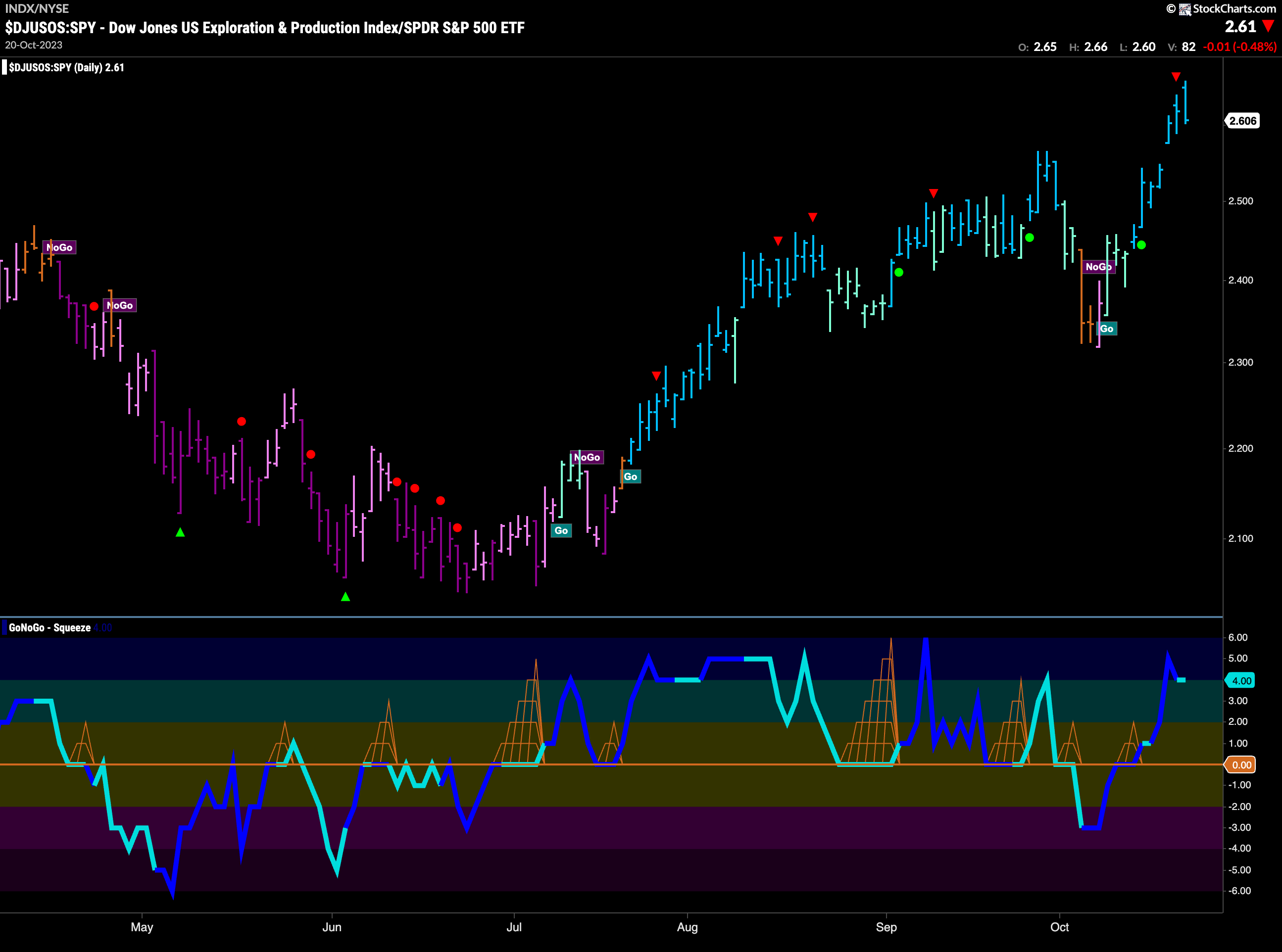Viewport: 1282px width, 952px height.
Task: Click the 20-Oct-2023 date label
Action: [x=34, y=45]
